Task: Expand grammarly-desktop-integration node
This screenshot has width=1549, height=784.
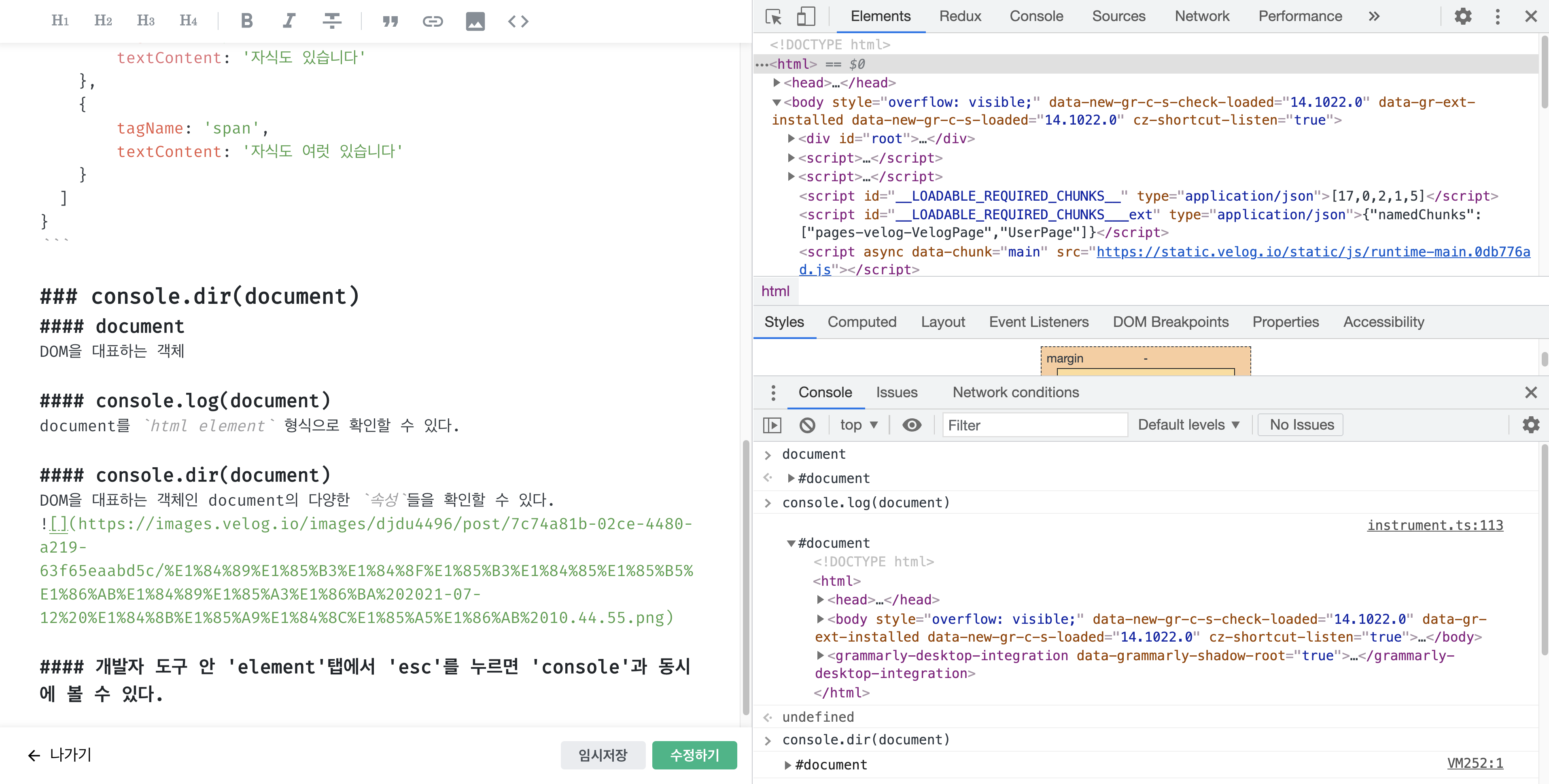Action: [820, 655]
